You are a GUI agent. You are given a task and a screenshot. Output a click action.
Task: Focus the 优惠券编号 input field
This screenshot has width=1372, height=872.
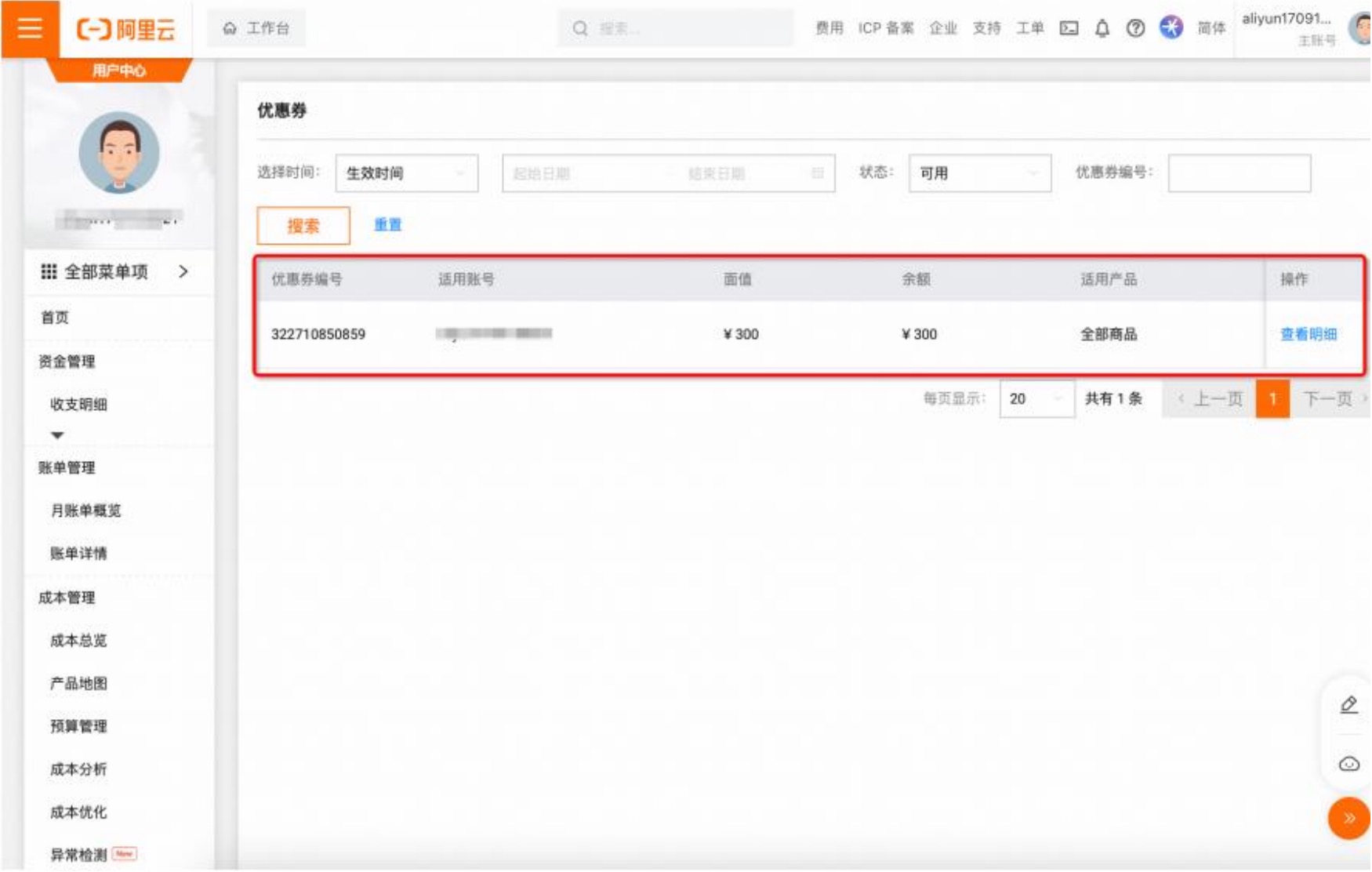(1239, 173)
